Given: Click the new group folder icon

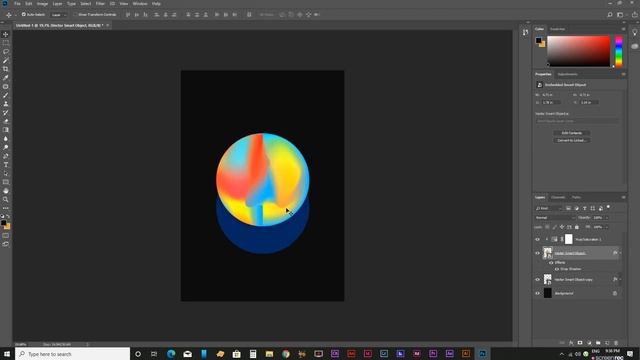Looking at the screenshot, I should [x=598, y=343].
